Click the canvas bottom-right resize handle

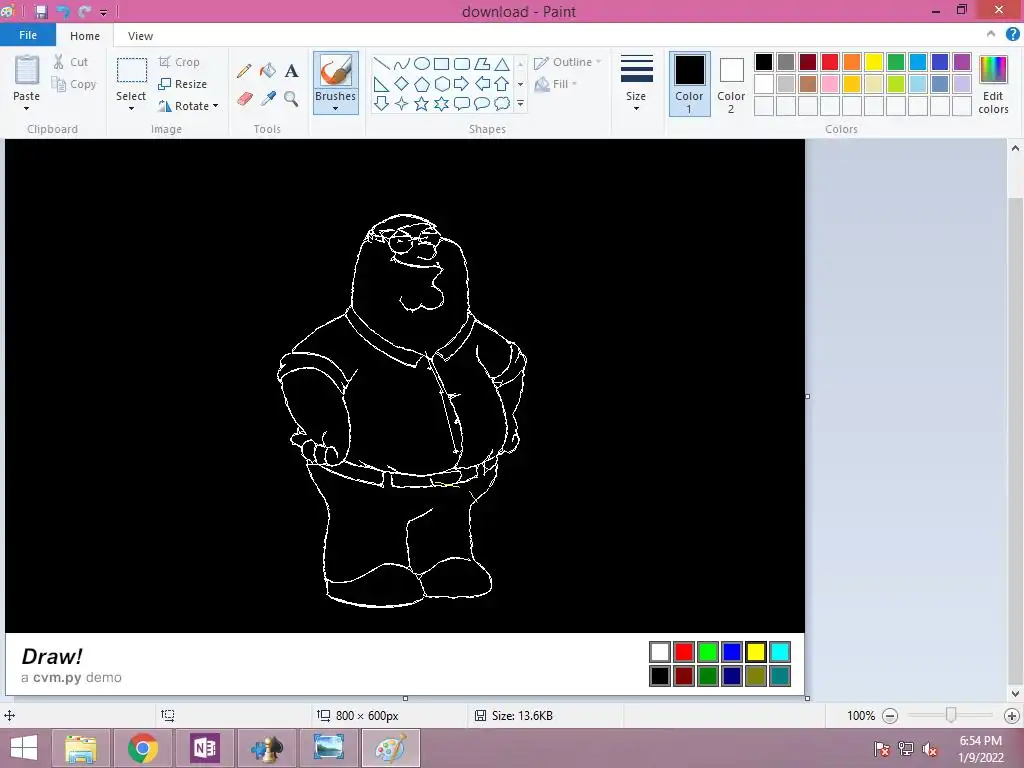click(x=808, y=698)
